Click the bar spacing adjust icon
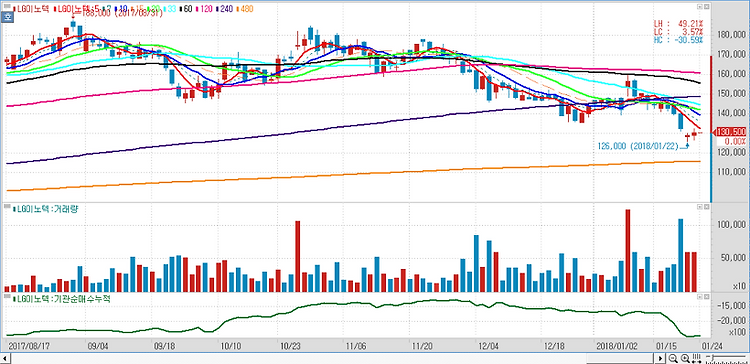Viewport: 750px width, 364px height. [697, 358]
